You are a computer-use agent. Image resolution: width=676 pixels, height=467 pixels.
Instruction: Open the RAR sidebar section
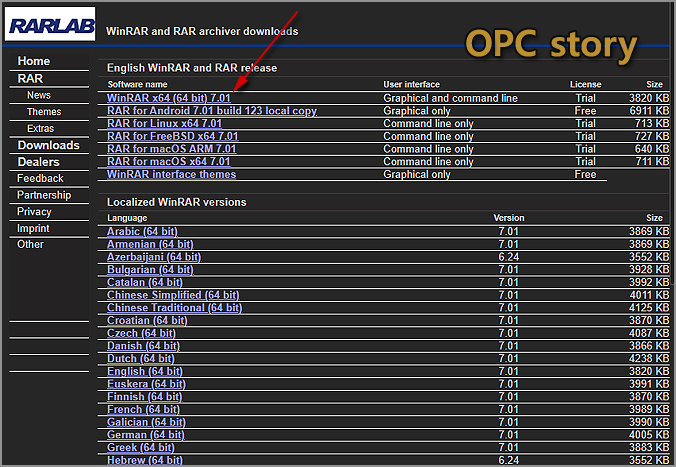pyautogui.click(x=30, y=78)
